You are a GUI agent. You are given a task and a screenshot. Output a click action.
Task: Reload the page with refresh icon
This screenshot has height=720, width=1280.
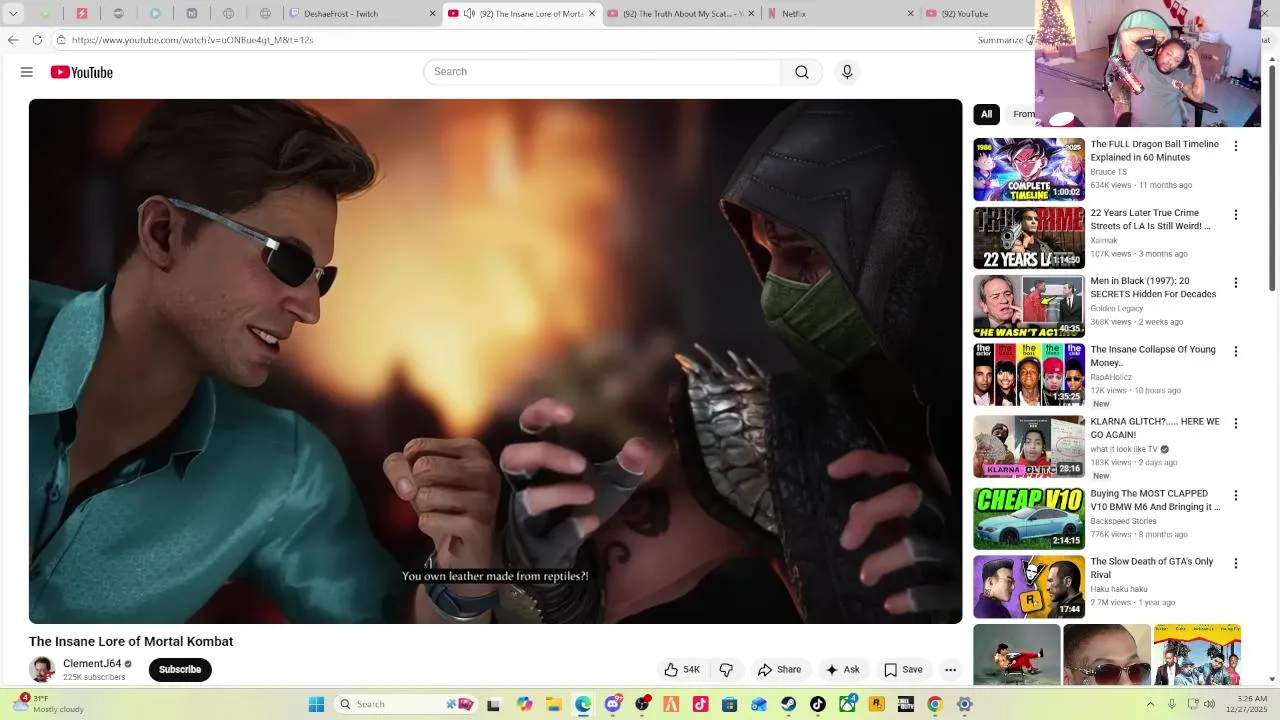tap(37, 40)
